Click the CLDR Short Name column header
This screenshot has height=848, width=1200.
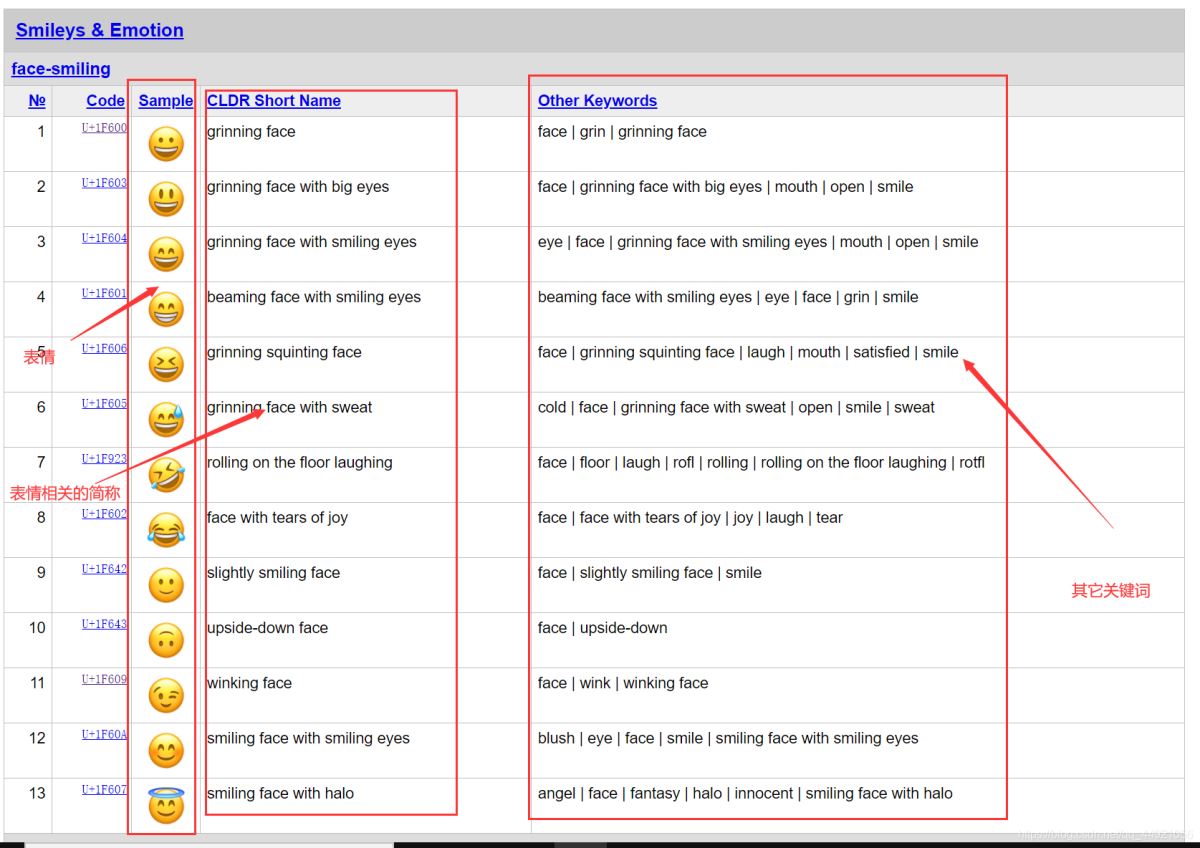[273, 101]
